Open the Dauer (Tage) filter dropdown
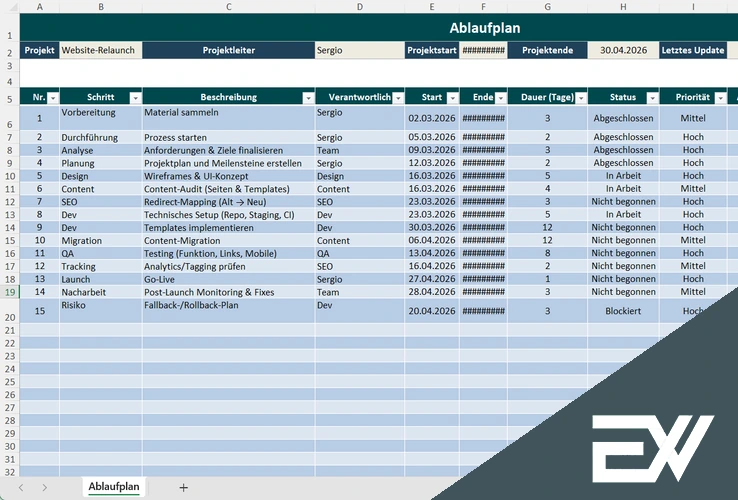Viewport: 738px width, 500px height. [579, 98]
